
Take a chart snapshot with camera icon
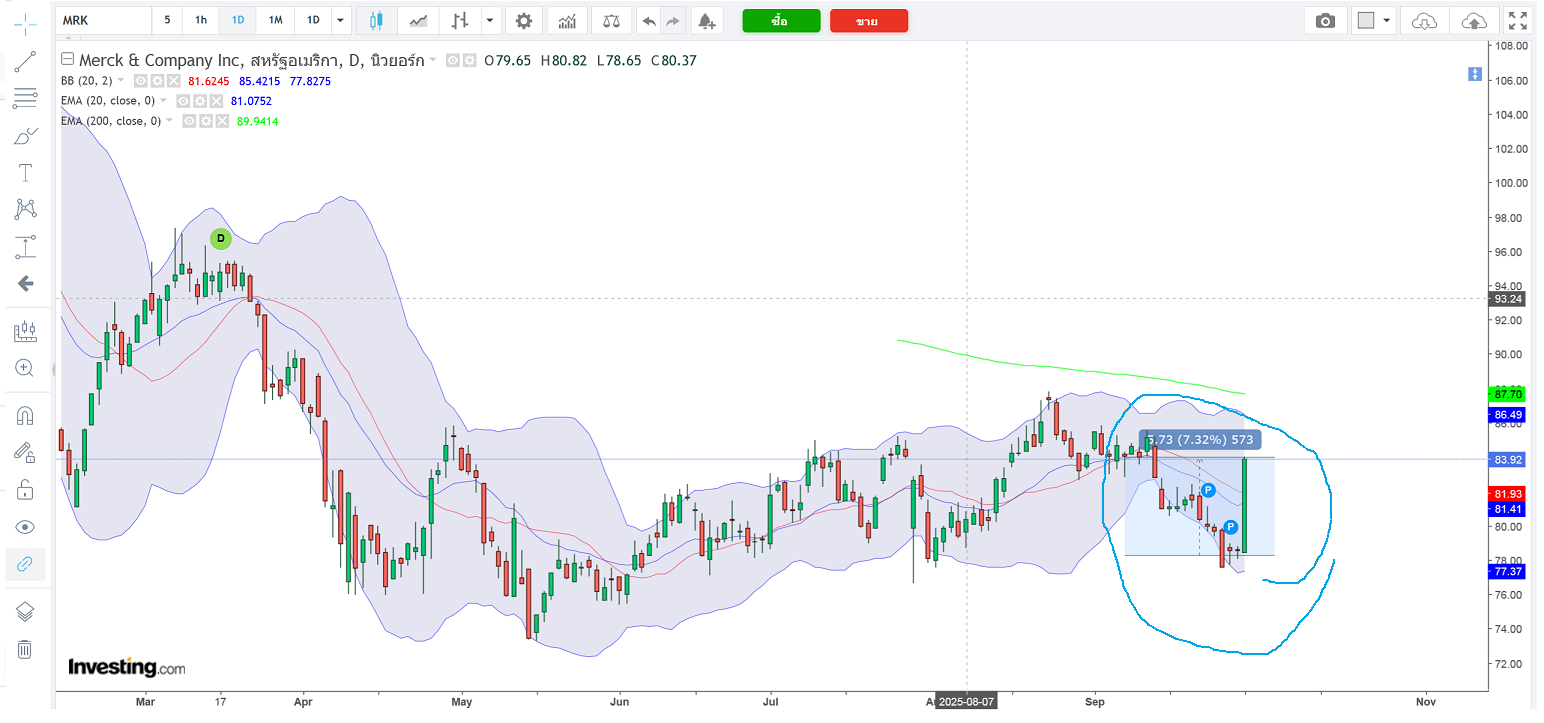(1325, 21)
